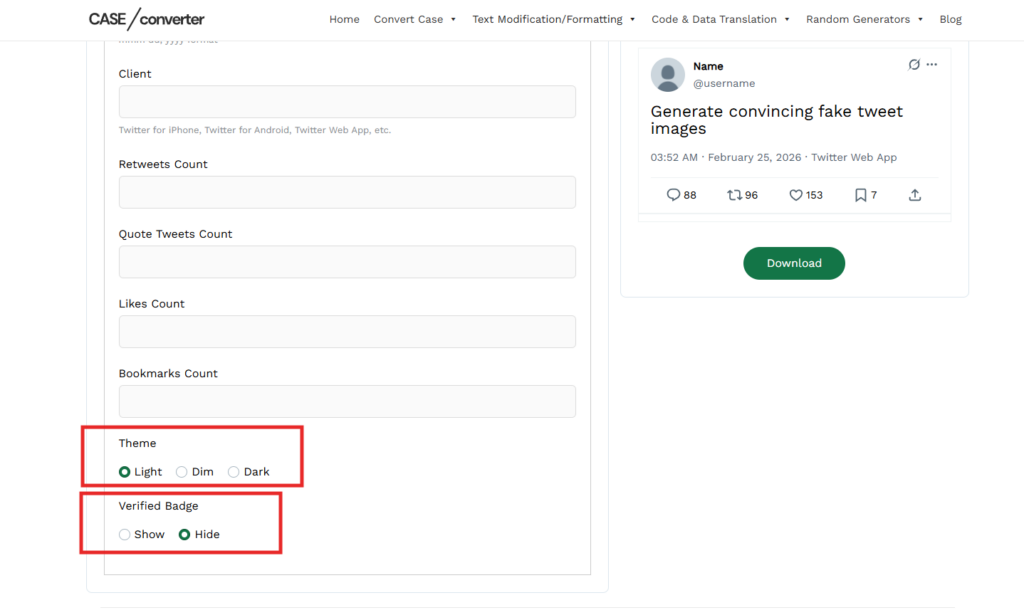Expand the Convert Case dropdown menu
The height and width of the screenshot is (610, 1024).
point(415,19)
